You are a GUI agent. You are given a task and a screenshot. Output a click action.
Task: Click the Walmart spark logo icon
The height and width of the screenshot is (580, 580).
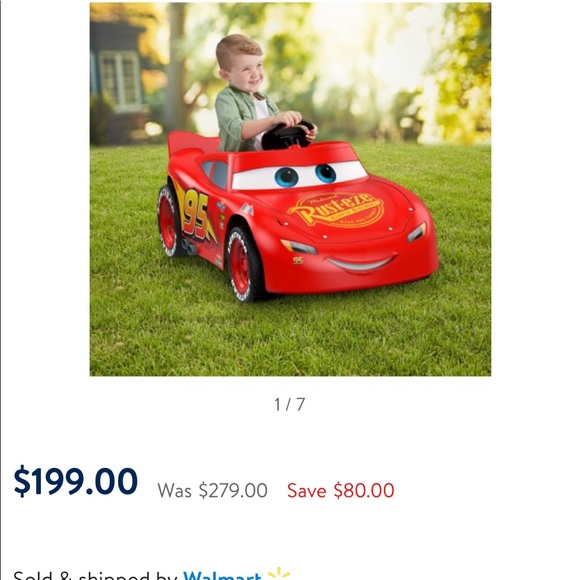point(279,573)
